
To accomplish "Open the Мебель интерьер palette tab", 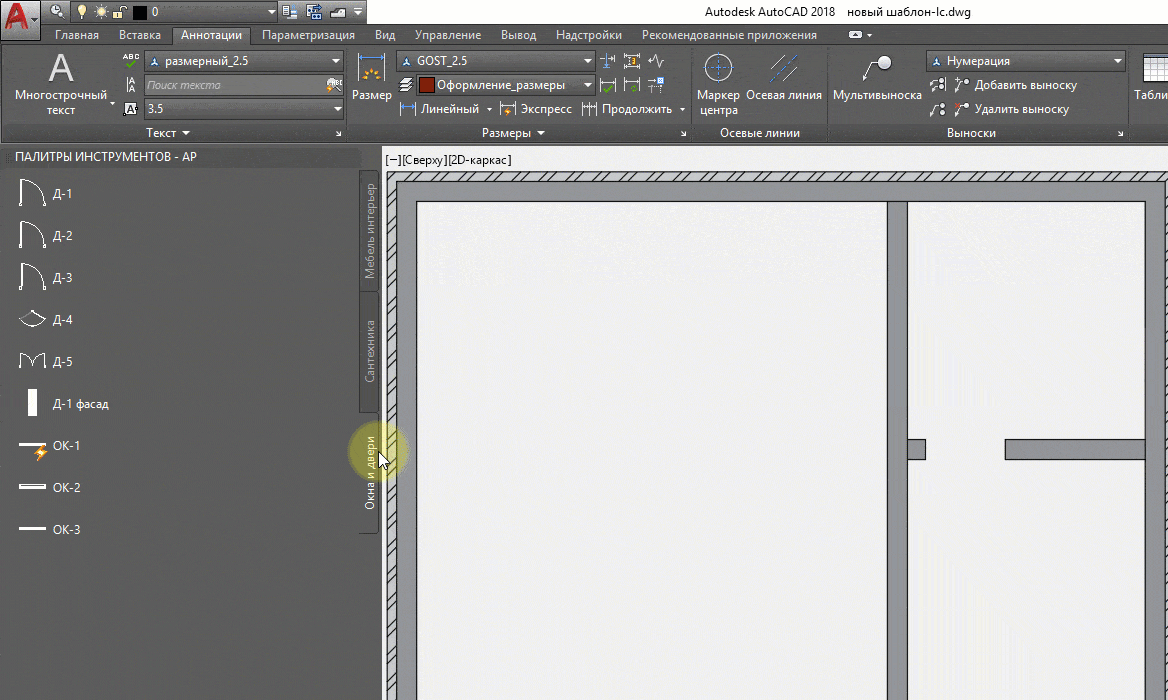I will [x=369, y=231].
